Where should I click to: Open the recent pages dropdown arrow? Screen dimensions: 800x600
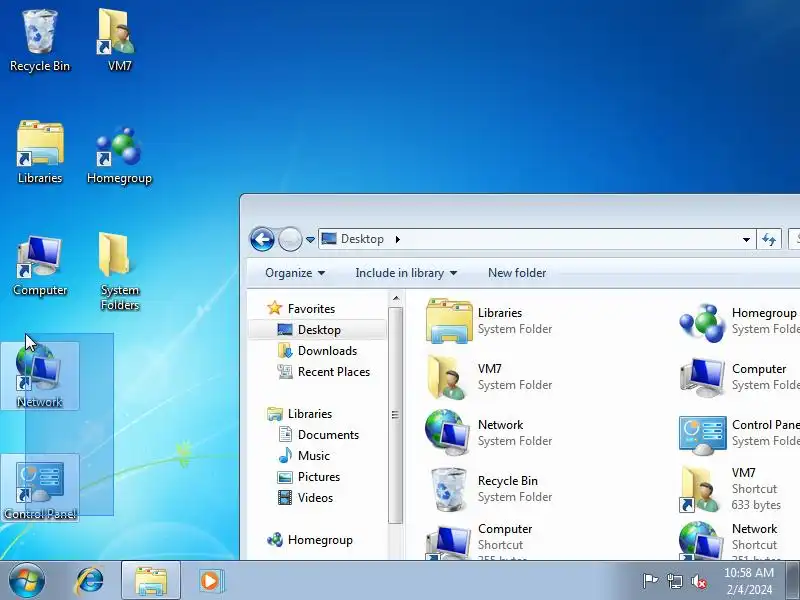(310, 239)
